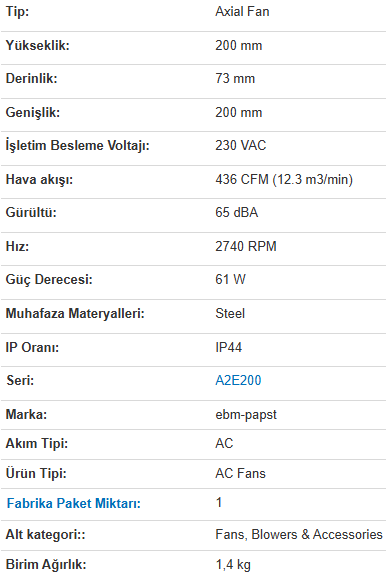
Task: Select the IP44 rating value
Action: pos(229,347)
